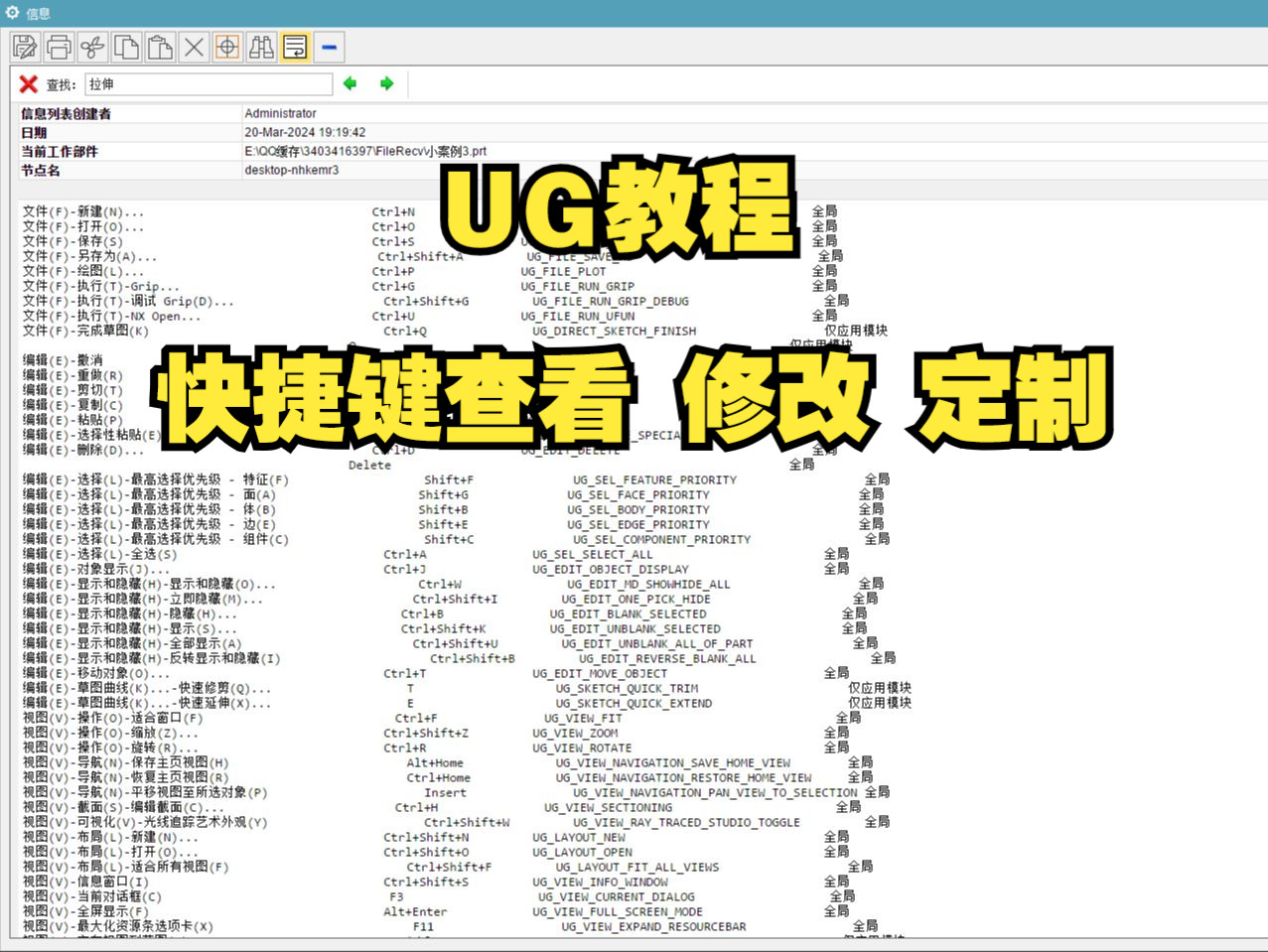The width and height of the screenshot is (1268, 952).
Task: Click the green back arrow to find previous
Action: click(350, 83)
